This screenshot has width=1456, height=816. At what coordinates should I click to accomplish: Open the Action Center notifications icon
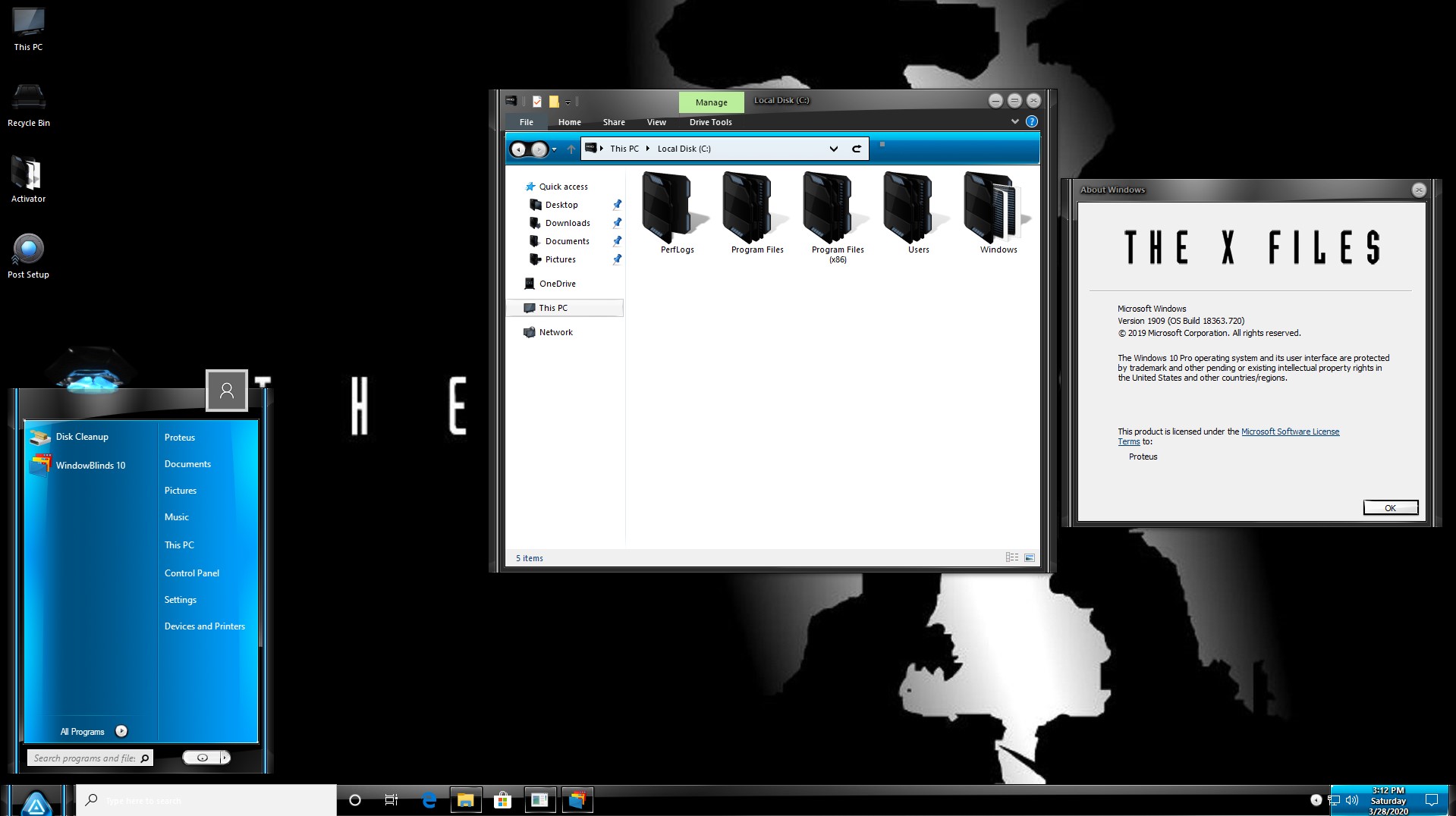1431,800
